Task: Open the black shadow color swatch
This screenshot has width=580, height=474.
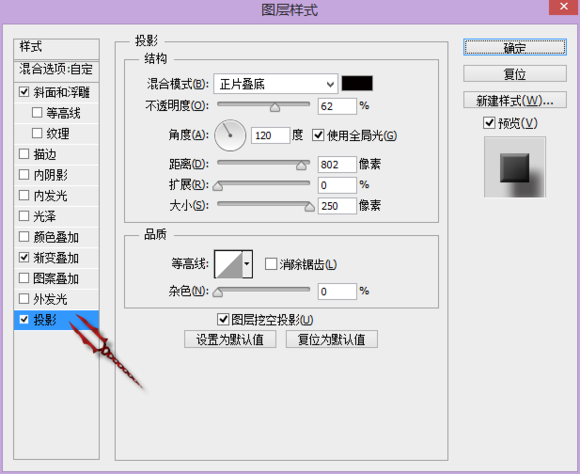Action: click(357, 83)
